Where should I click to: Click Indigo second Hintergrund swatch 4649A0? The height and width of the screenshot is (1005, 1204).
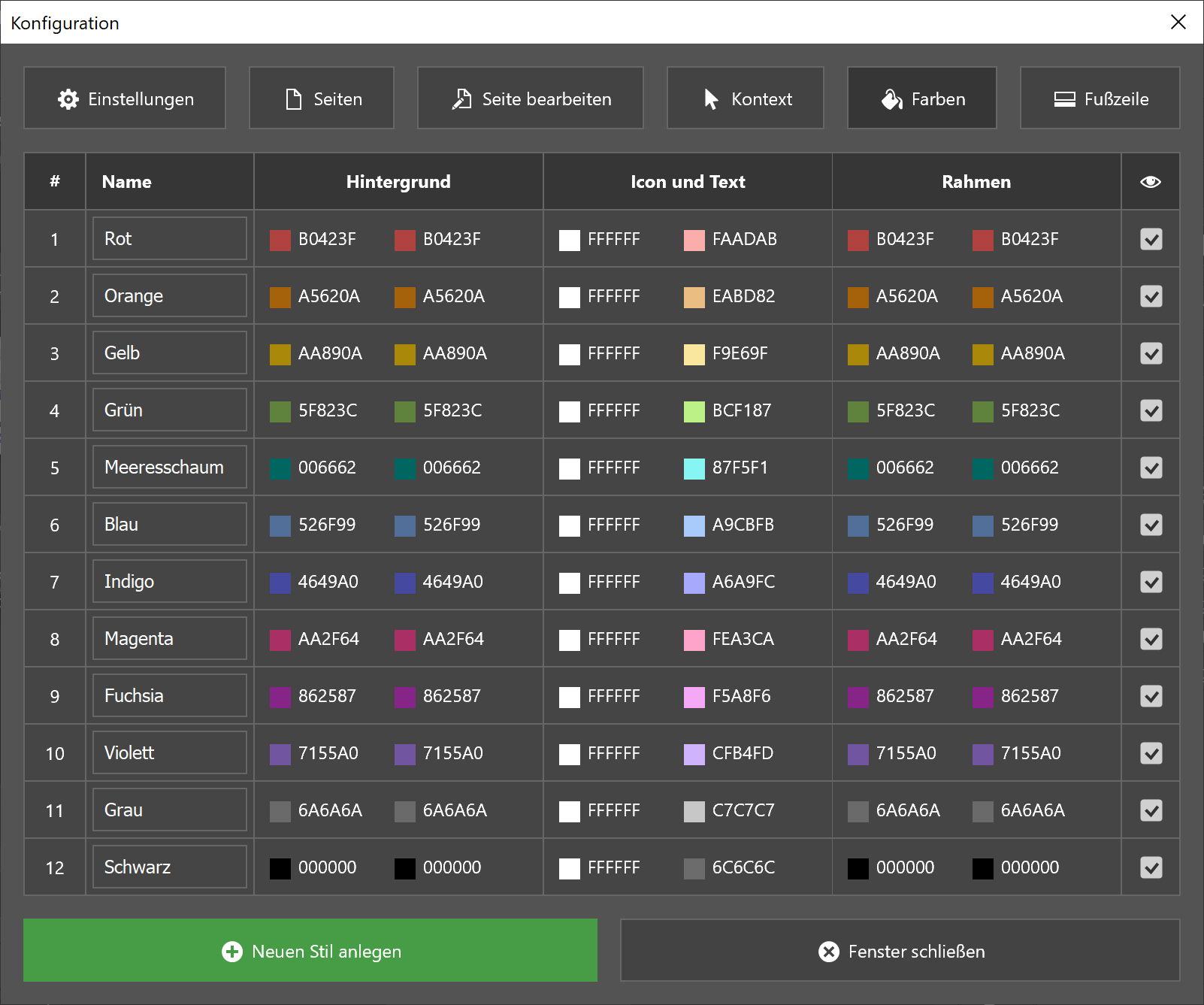(x=405, y=583)
